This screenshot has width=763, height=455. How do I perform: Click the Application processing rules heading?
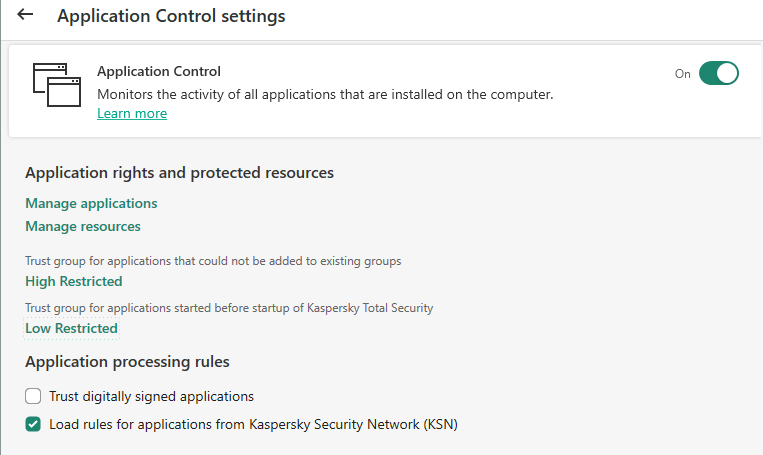point(127,361)
